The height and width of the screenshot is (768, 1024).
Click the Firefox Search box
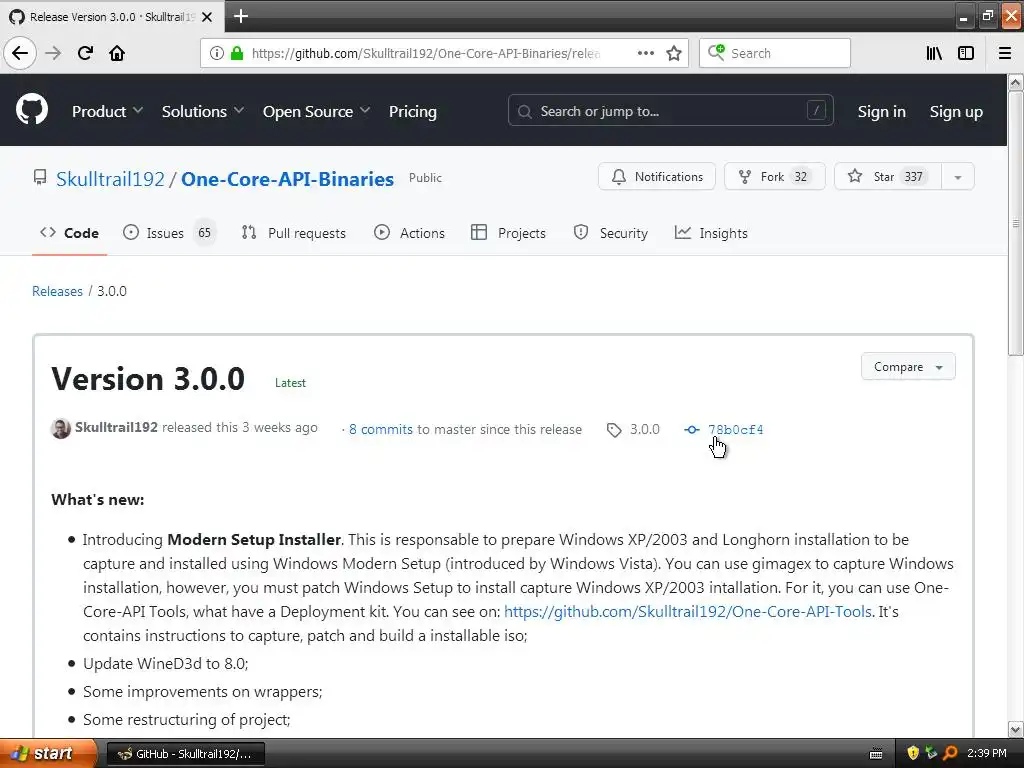pos(775,53)
